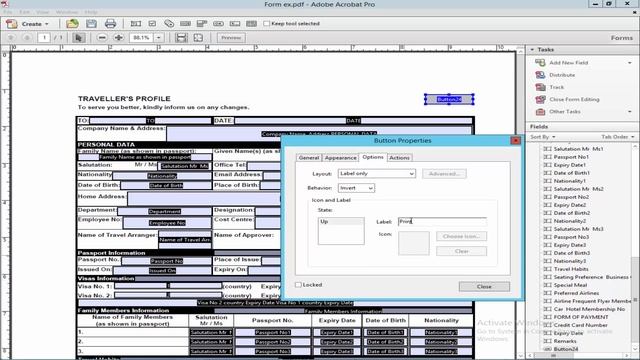Image resolution: width=640 pixels, height=360 pixels.
Task: Click the Create PDF icon
Action: tap(11, 24)
